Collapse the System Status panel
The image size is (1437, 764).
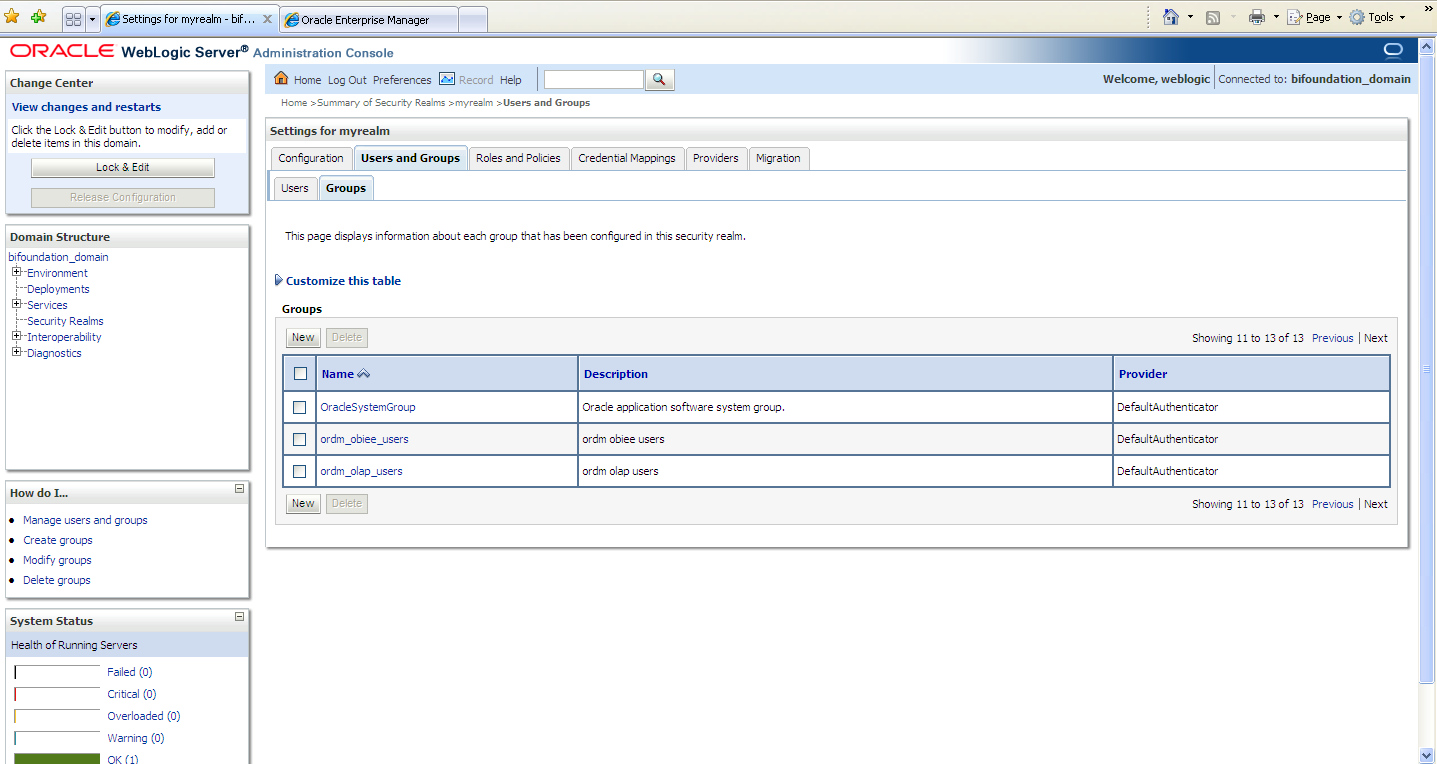(x=239, y=617)
